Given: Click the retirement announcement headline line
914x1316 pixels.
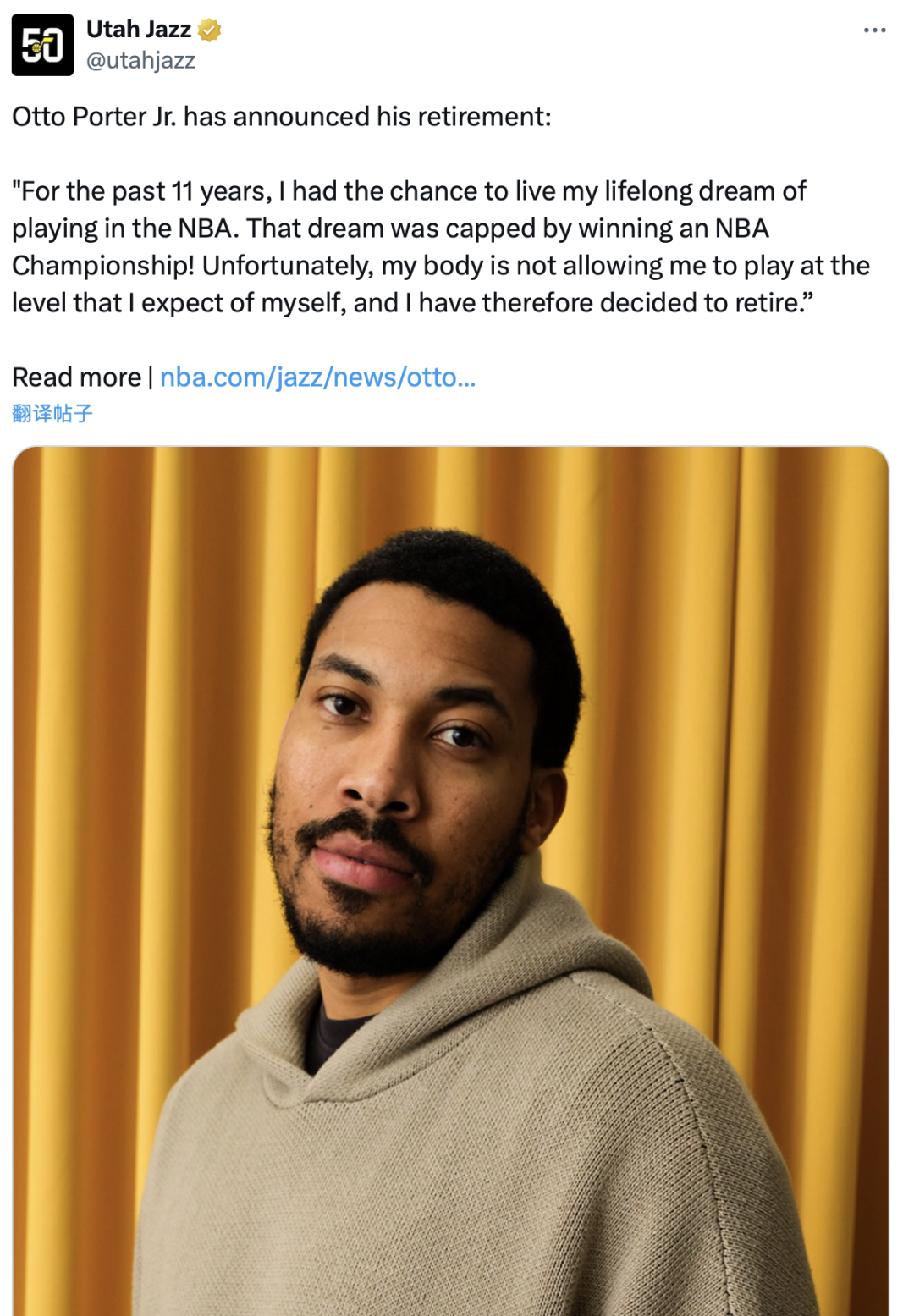Looking at the screenshot, I should pos(282,116).
